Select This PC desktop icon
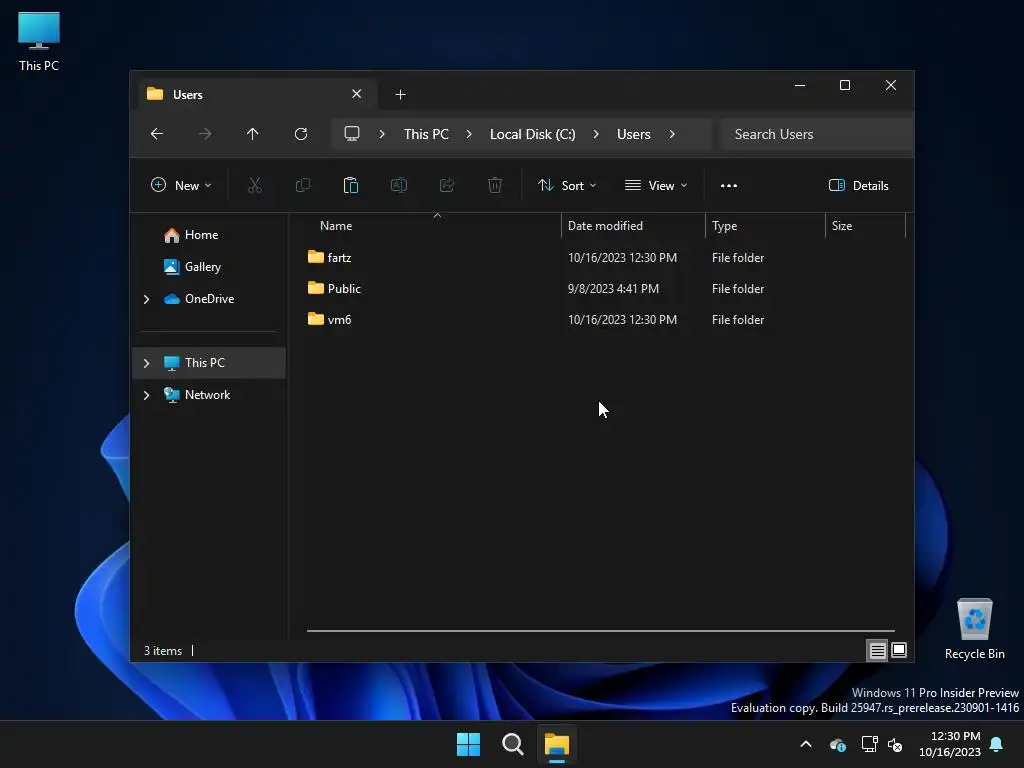 coord(39,42)
